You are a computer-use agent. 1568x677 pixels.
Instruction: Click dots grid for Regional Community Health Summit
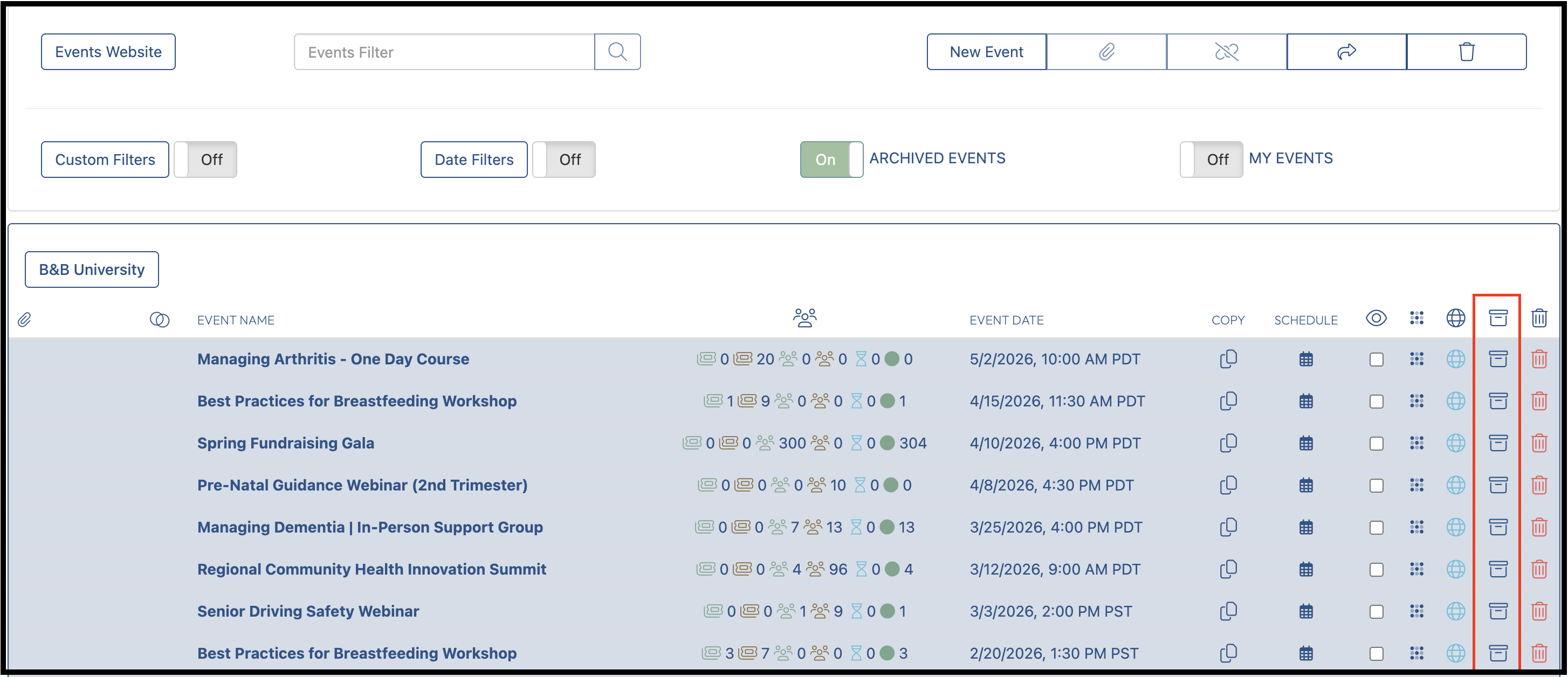[x=1416, y=569]
